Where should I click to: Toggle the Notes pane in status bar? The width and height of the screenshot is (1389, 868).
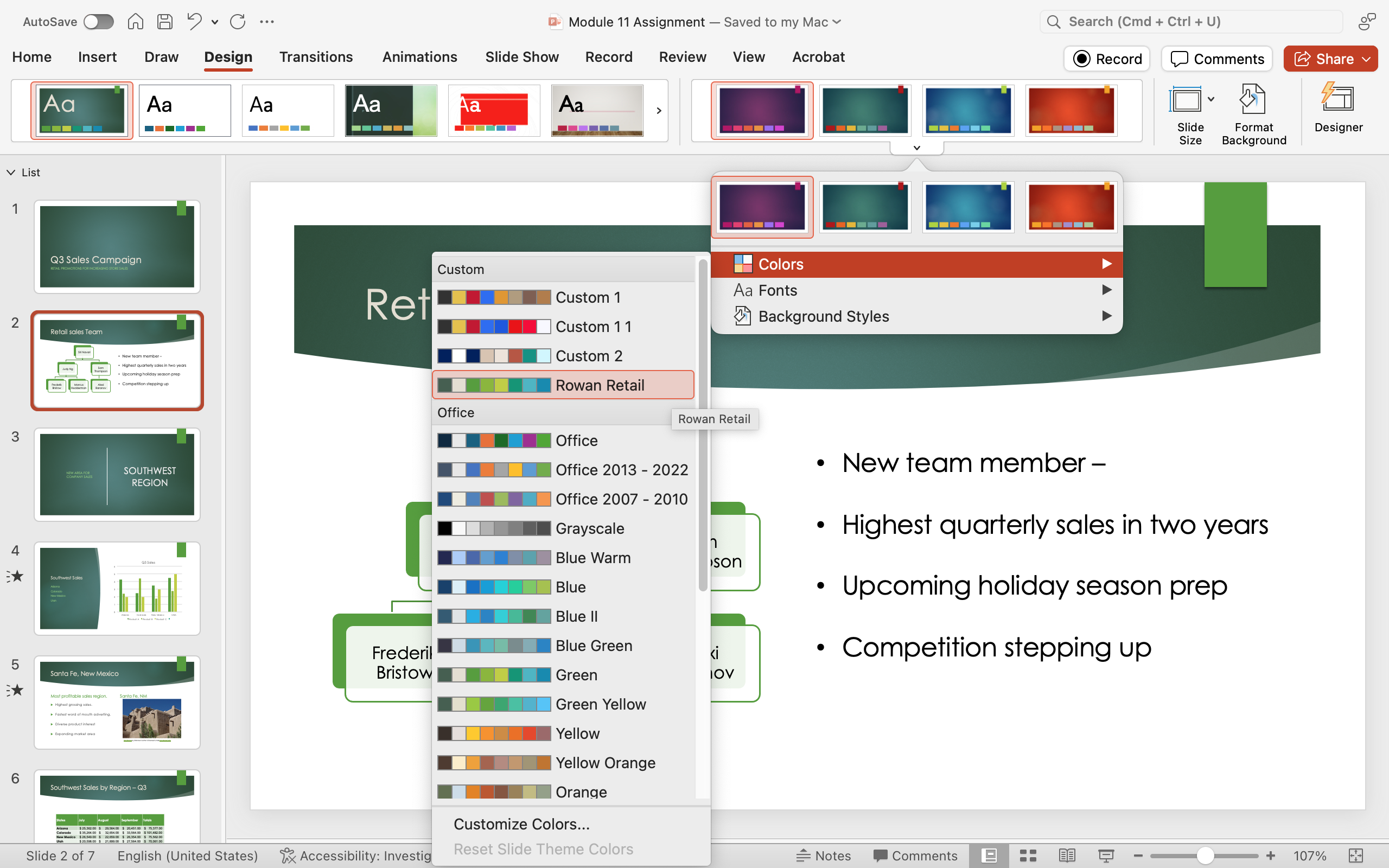(x=824, y=856)
